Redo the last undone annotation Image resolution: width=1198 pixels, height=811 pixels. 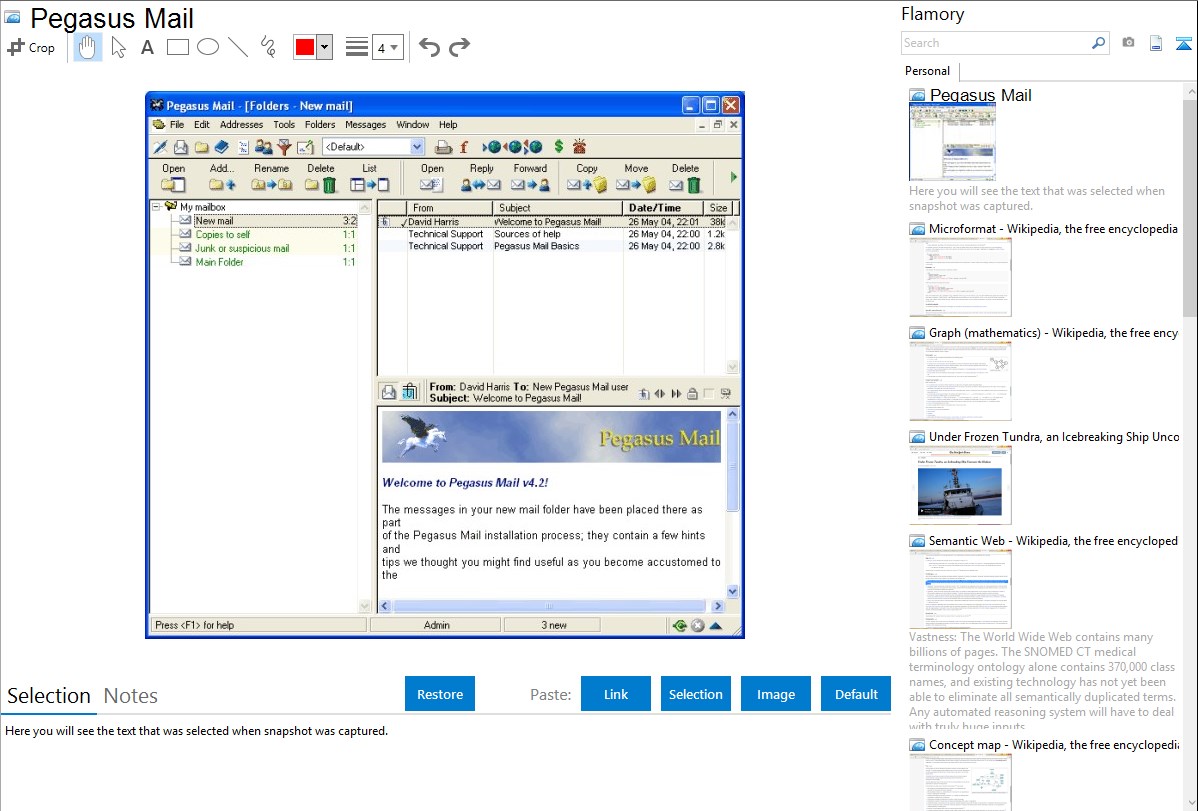459,47
